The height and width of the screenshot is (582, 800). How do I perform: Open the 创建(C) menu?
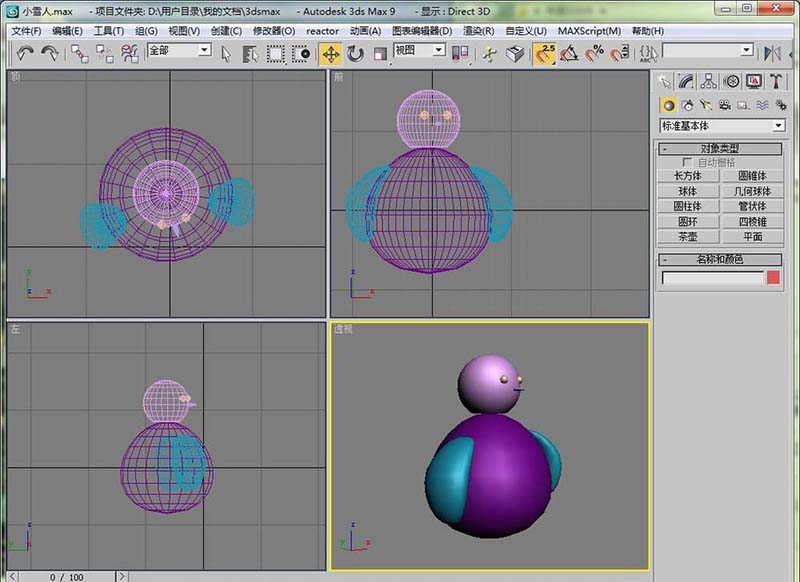pyautogui.click(x=226, y=31)
